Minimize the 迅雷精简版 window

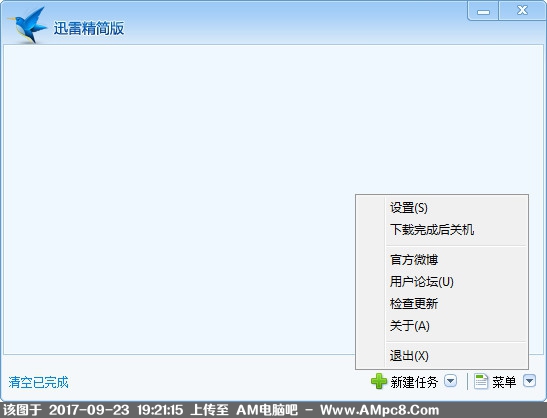483,11
